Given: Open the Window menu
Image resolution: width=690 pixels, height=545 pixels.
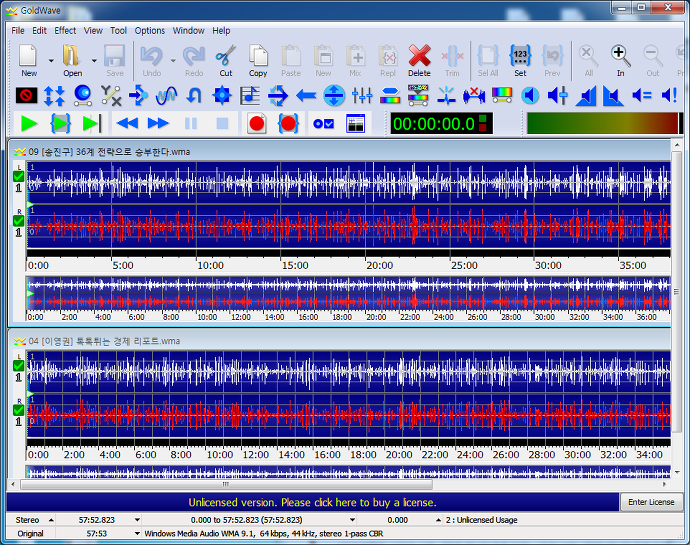Looking at the screenshot, I should [x=188, y=30].
